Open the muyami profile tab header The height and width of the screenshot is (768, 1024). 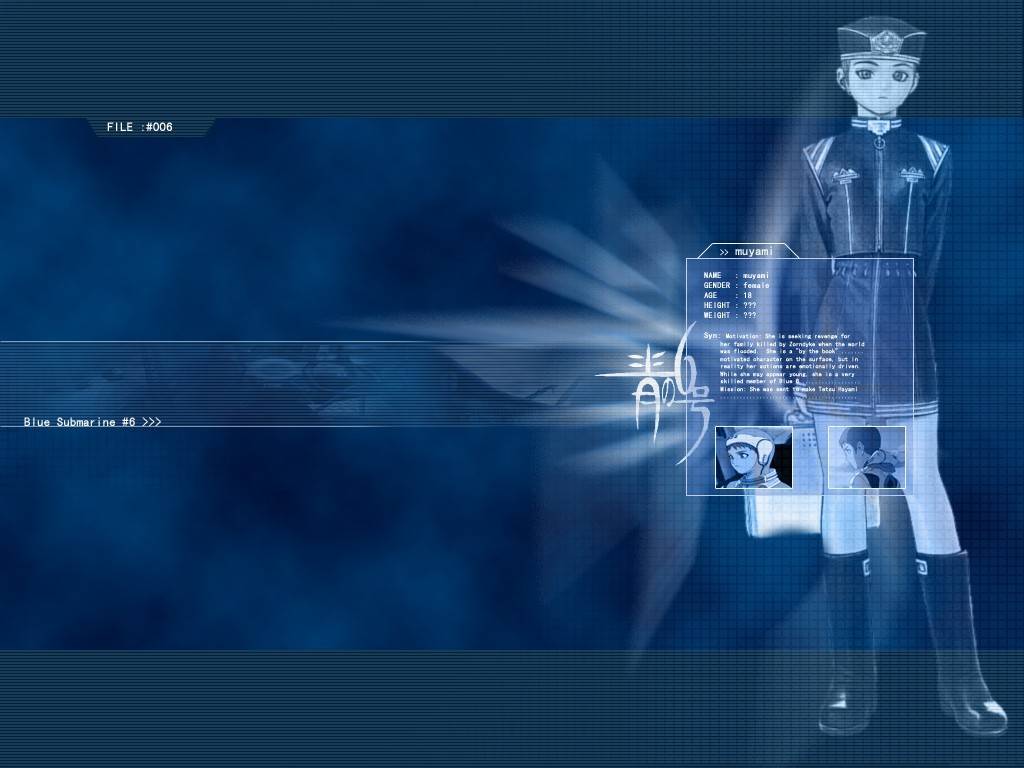tap(748, 252)
